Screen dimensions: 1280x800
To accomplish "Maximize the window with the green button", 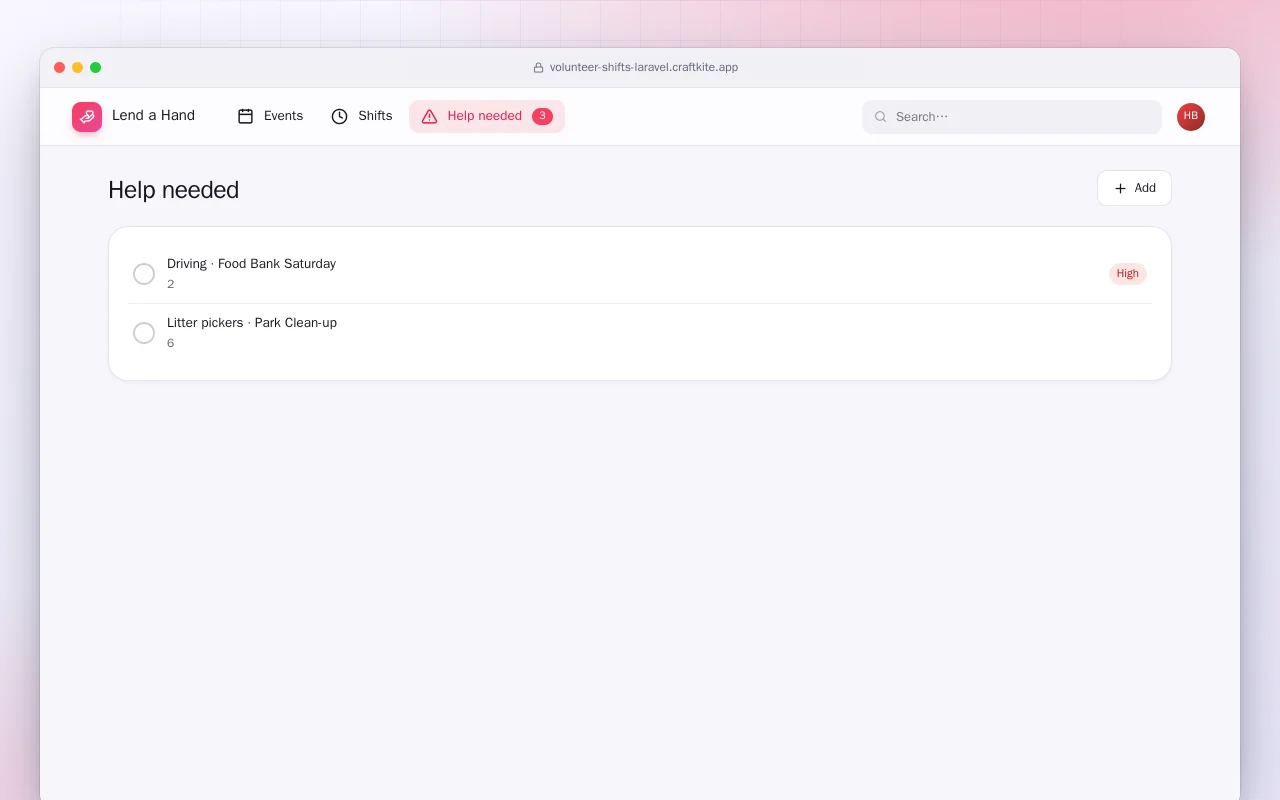I will [x=96, y=68].
